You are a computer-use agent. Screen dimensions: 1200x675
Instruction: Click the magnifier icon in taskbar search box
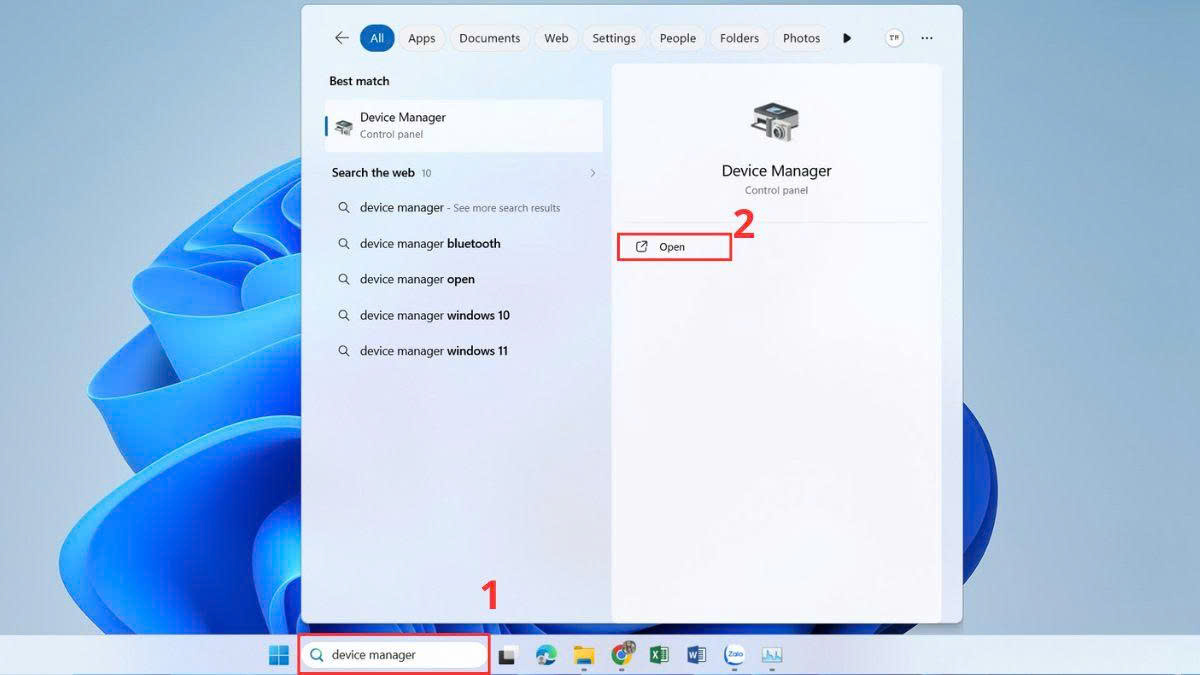(x=317, y=656)
